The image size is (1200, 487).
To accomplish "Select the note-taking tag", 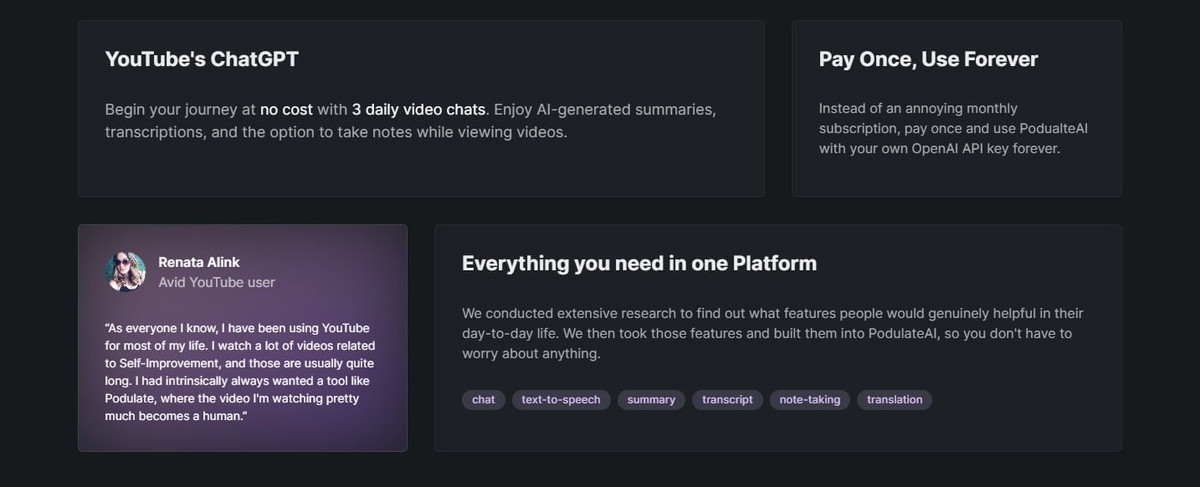I will [811, 400].
